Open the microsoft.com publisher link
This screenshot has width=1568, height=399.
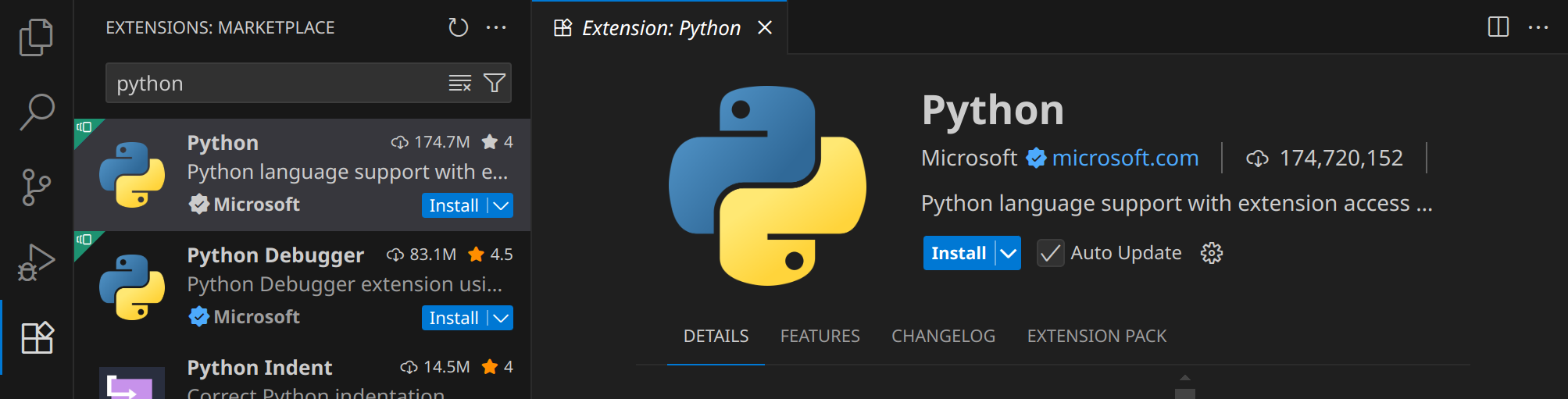click(x=1125, y=158)
